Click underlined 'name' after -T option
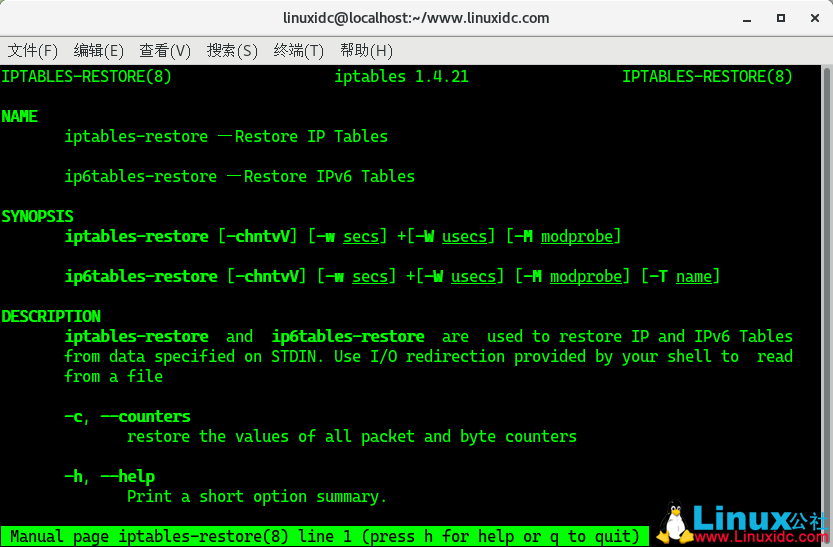The image size is (833, 547). [694, 276]
